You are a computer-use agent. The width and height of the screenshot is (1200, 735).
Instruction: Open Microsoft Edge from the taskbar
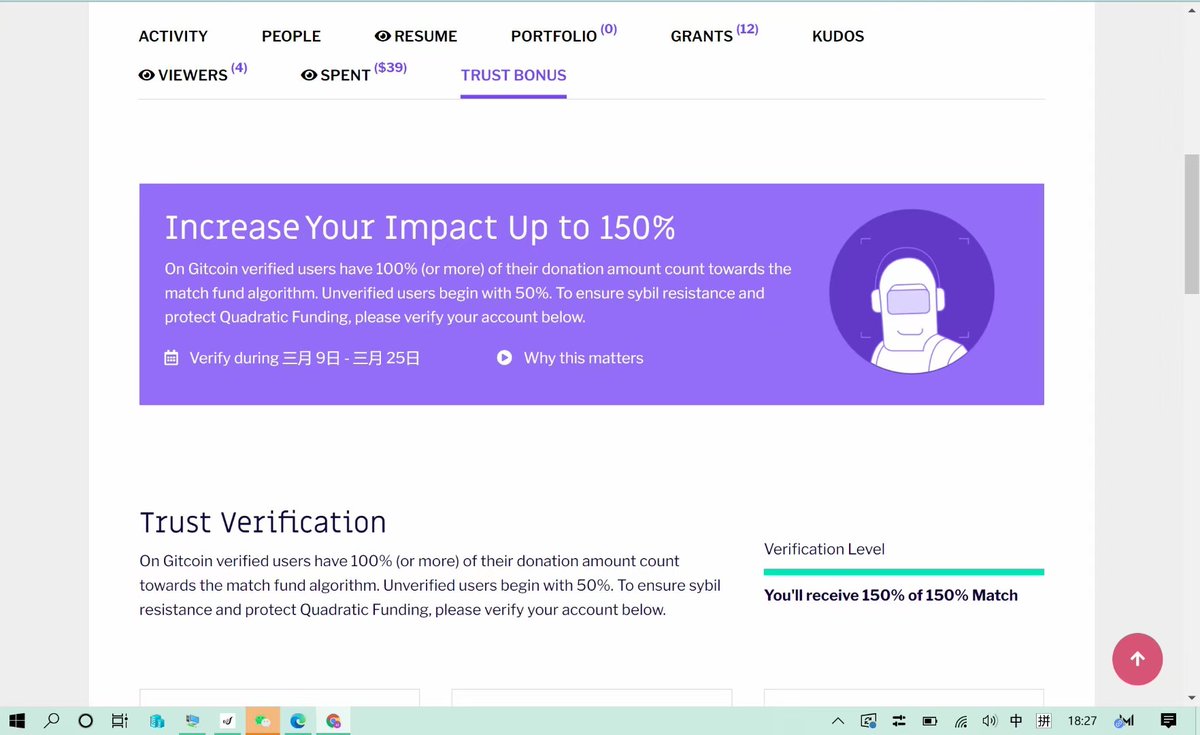pyautogui.click(x=298, y=720)
